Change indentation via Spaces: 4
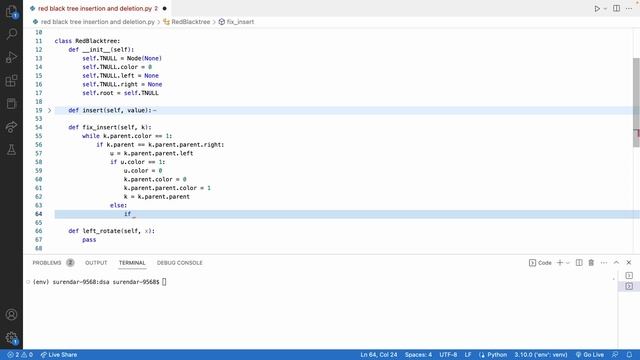 point(418,355)
